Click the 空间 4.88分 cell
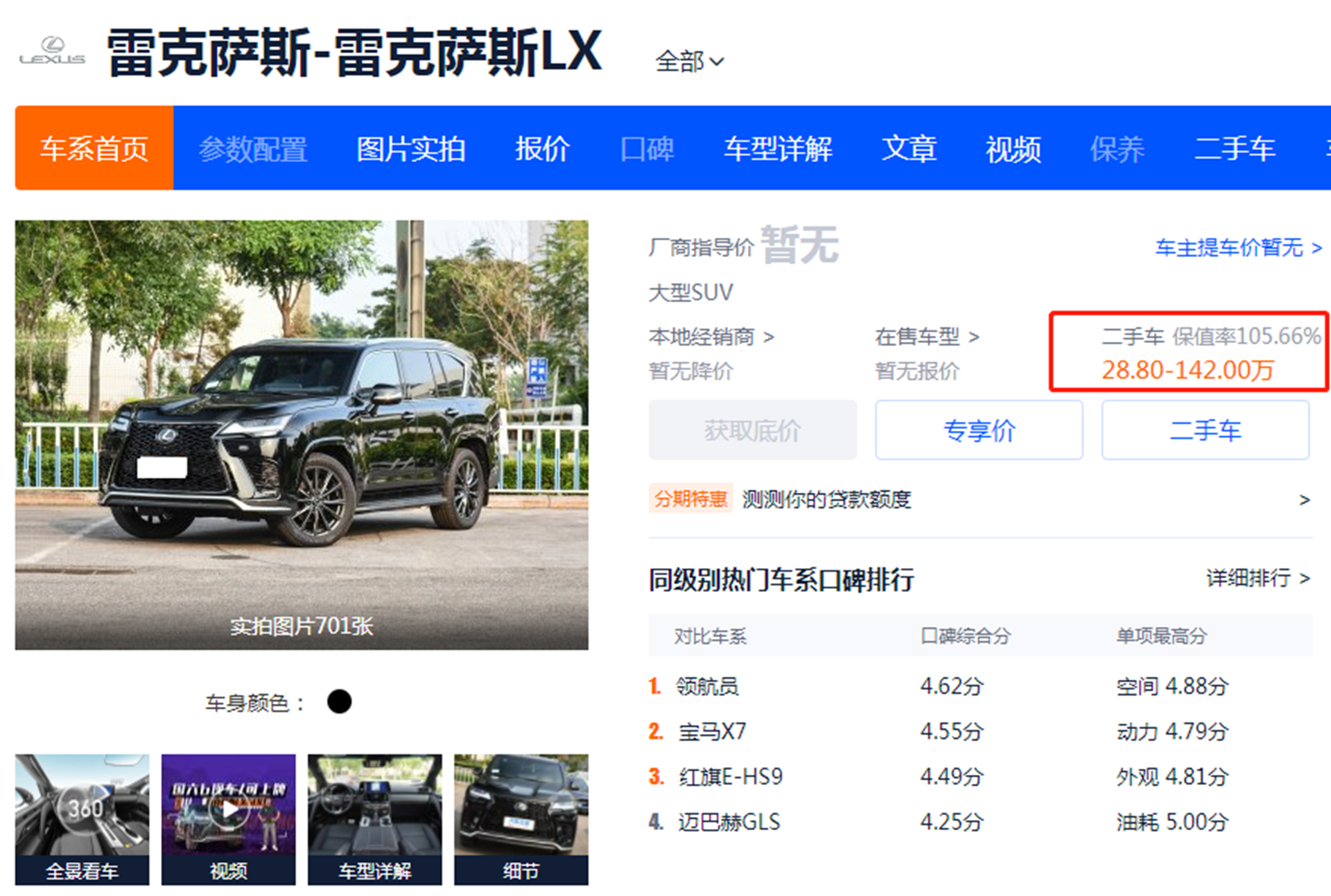 coord(1172,686)
